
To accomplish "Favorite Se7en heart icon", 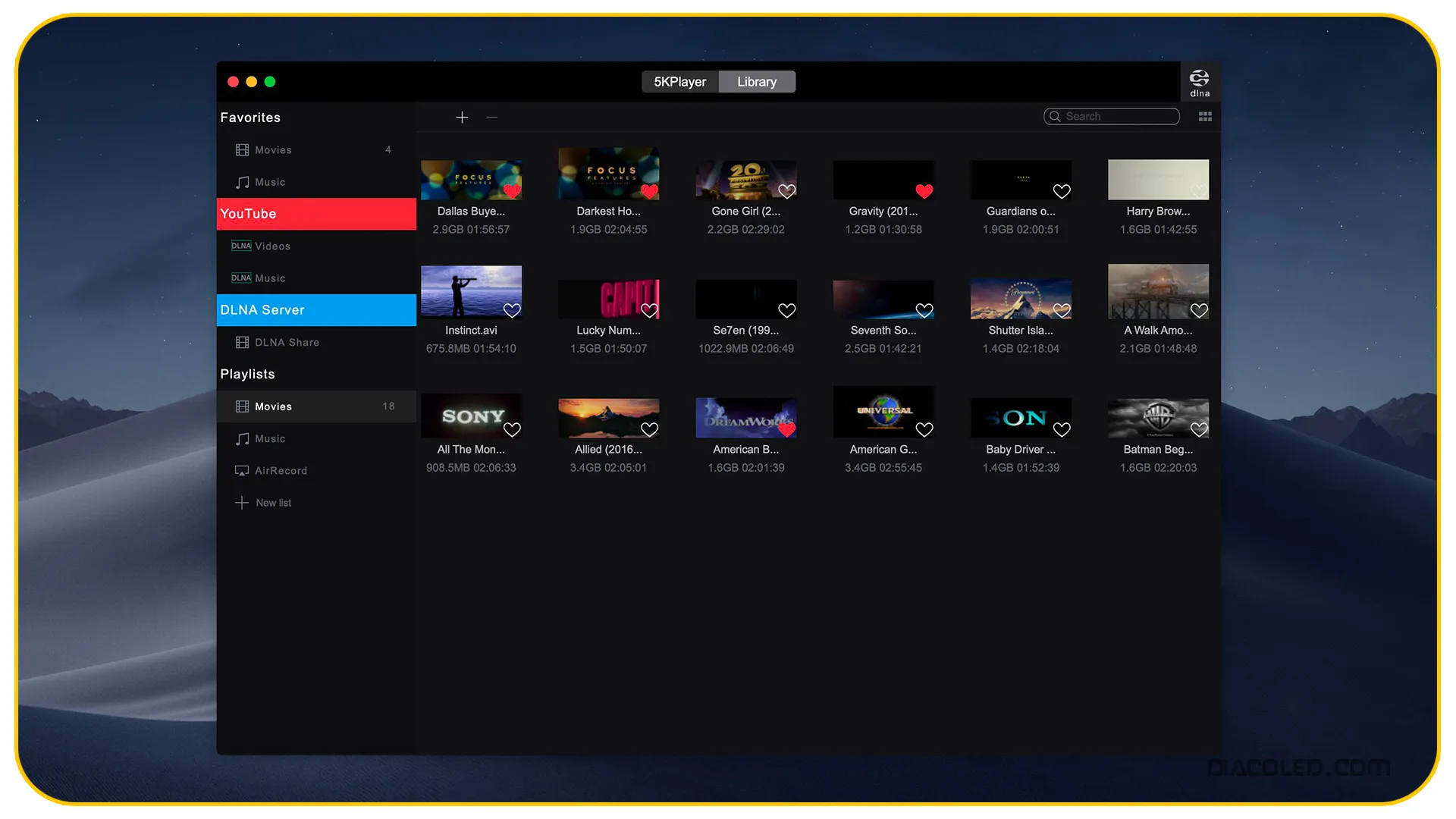I will pyautogui.click(x=787, y=310).
